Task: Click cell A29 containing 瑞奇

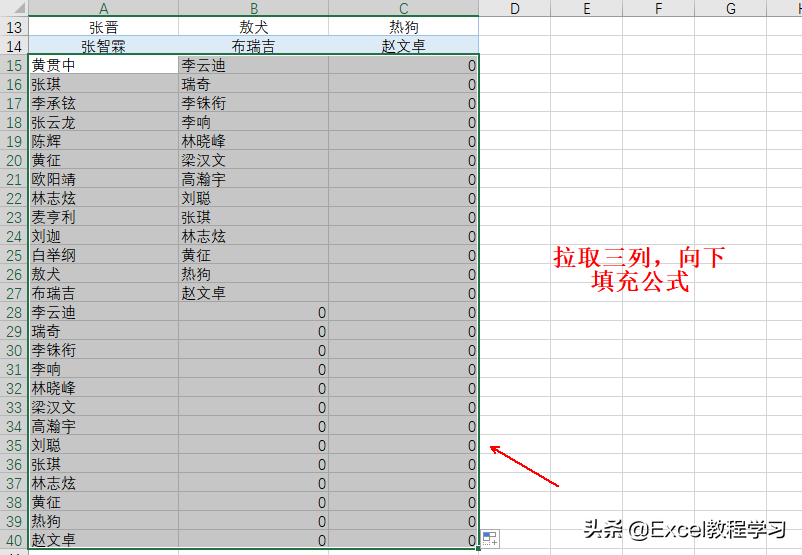Action: point(103,331)
